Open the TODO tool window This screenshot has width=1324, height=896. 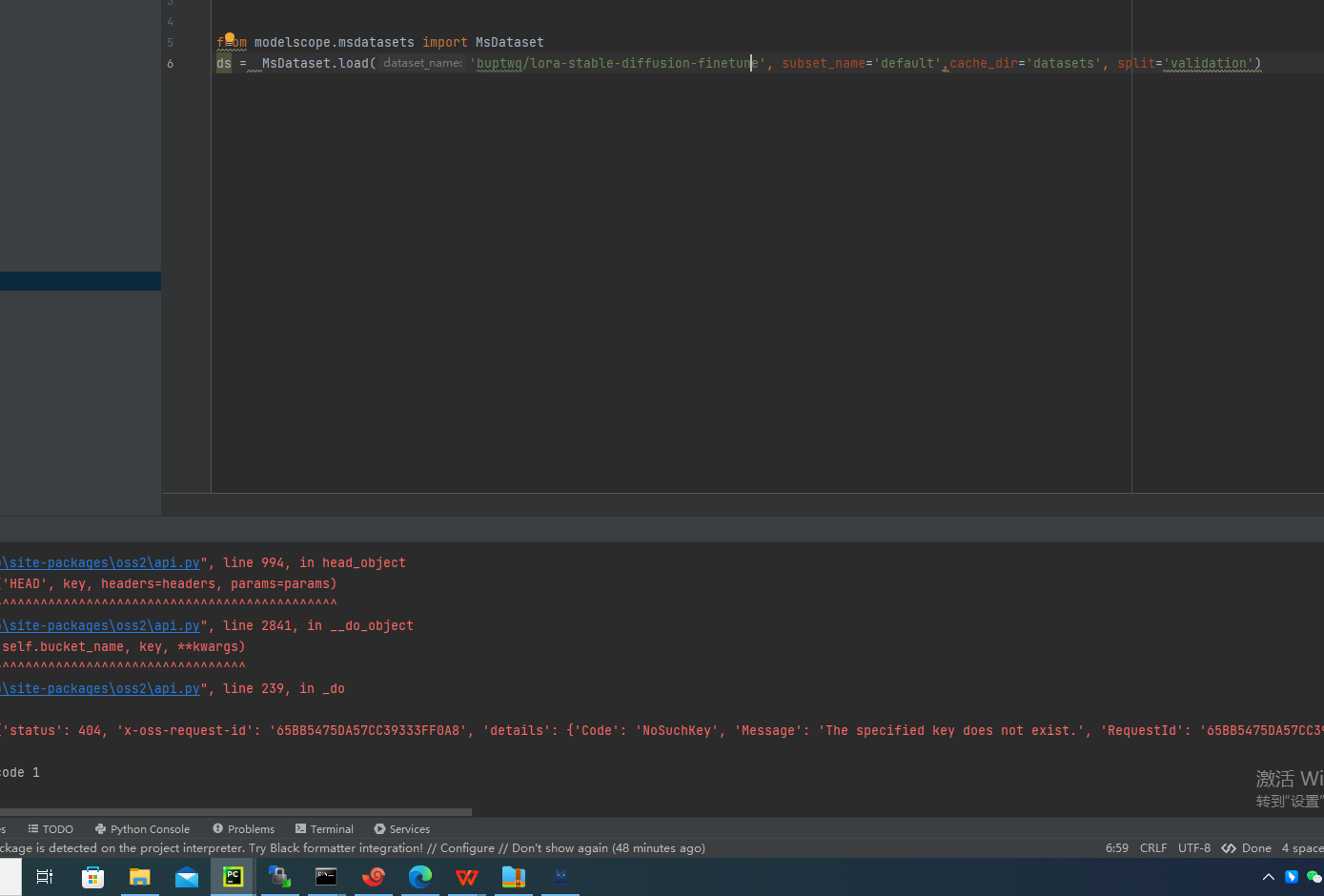(x=51, y=829)
